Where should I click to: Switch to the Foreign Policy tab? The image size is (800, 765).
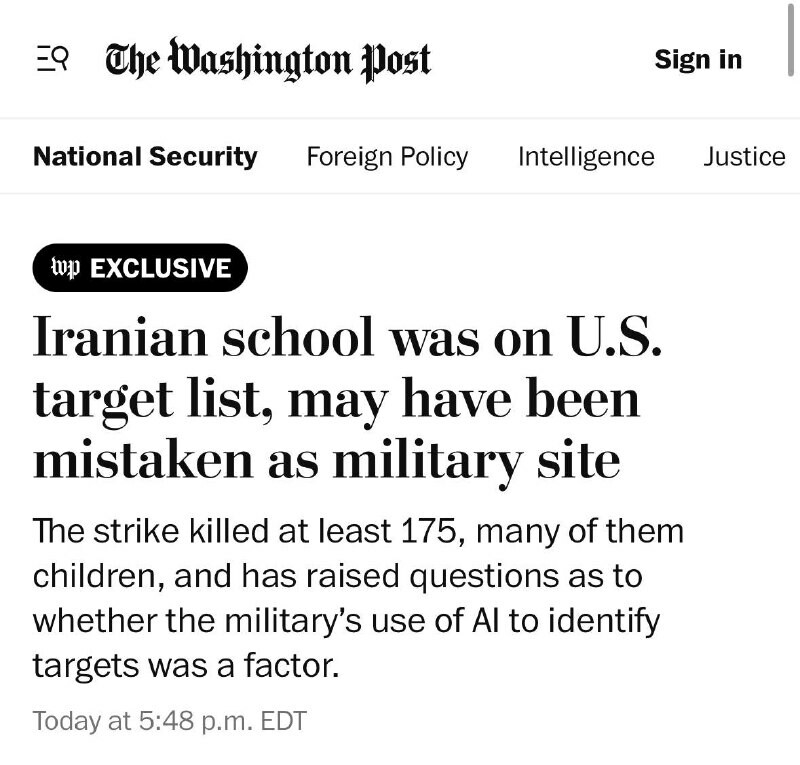(387, 157)
